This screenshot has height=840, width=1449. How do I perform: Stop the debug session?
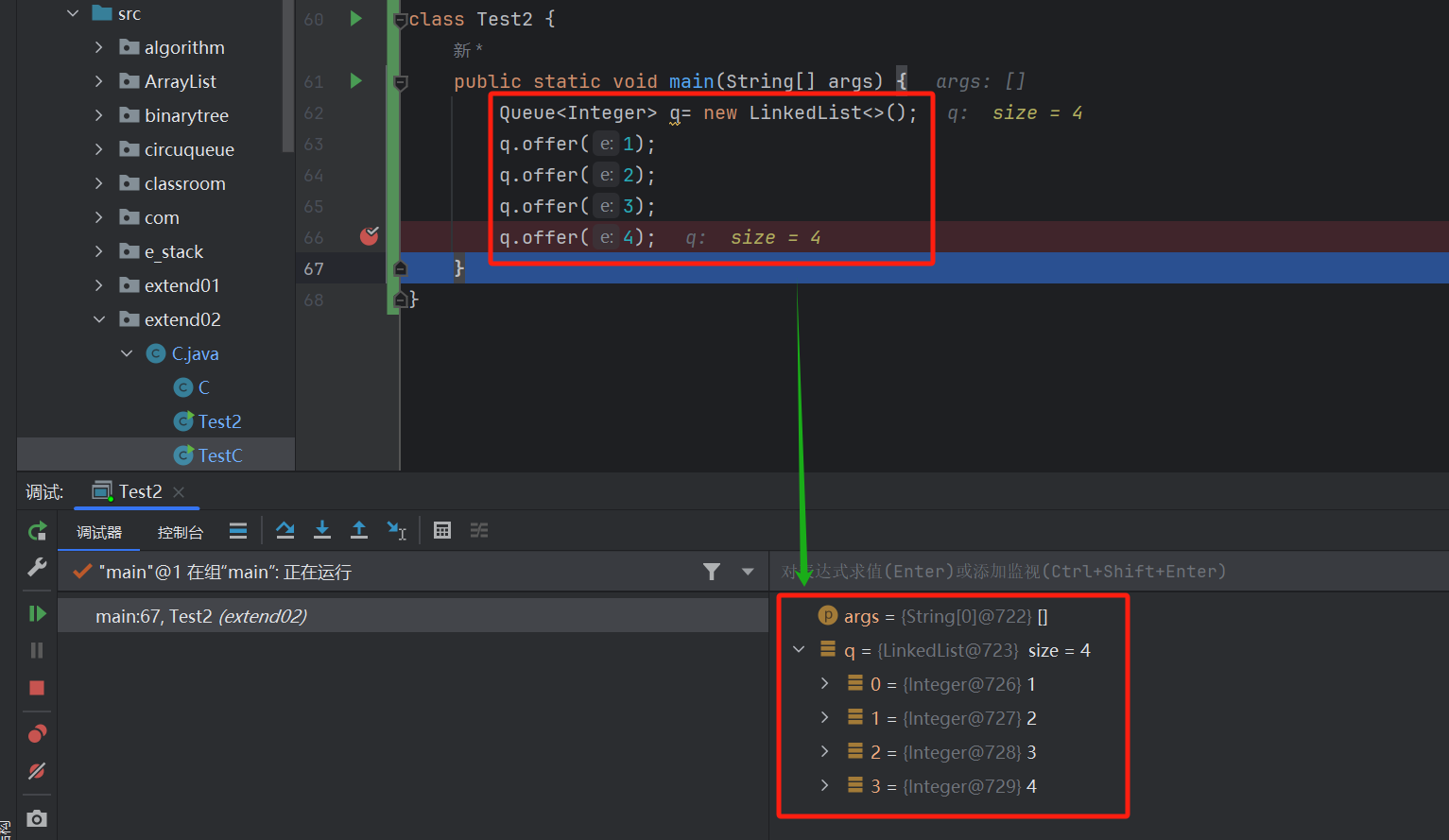pos(37,688)
